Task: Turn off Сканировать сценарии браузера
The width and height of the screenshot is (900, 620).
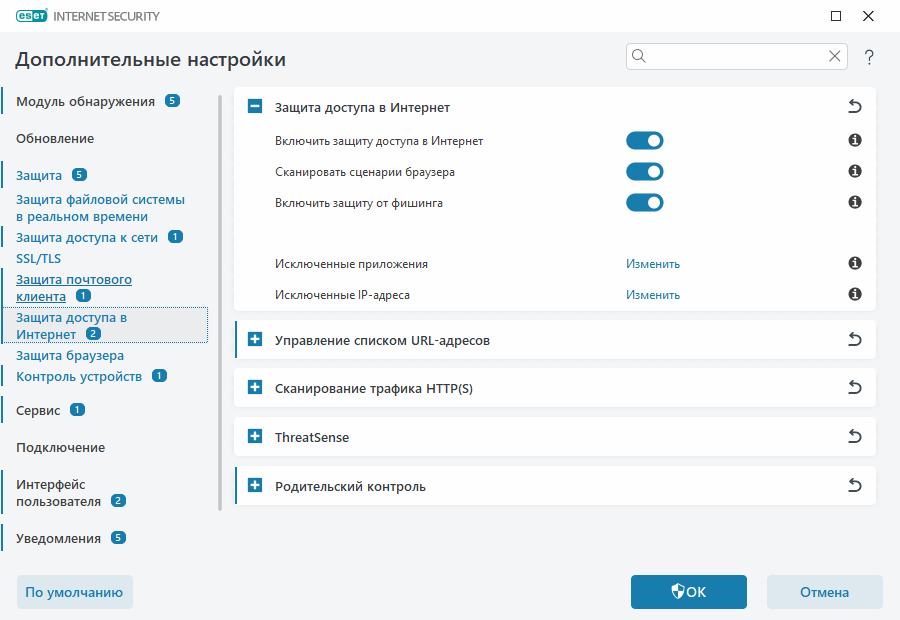Action: (x=644, y=171)
